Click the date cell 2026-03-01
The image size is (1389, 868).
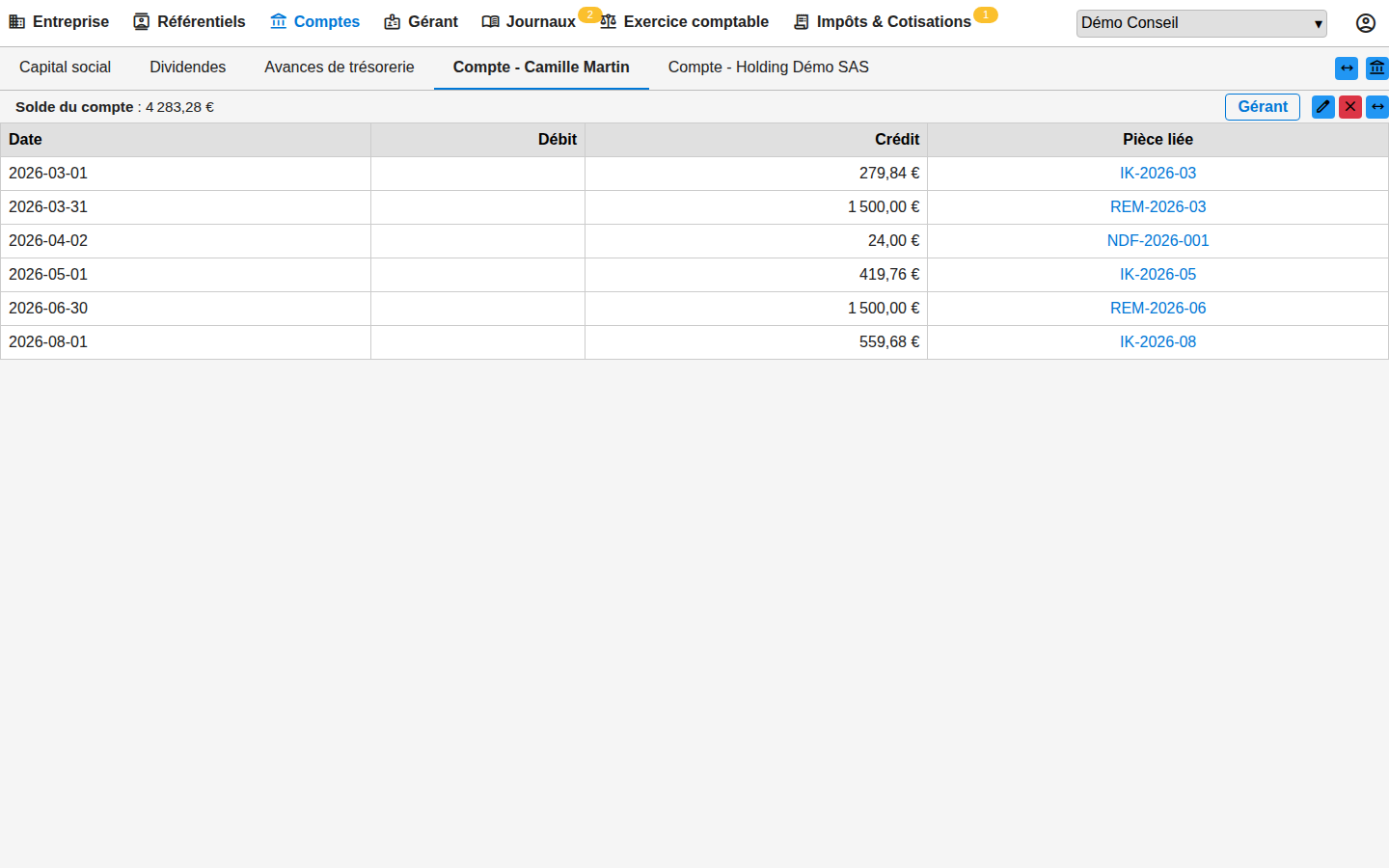(x=185, y=174)
